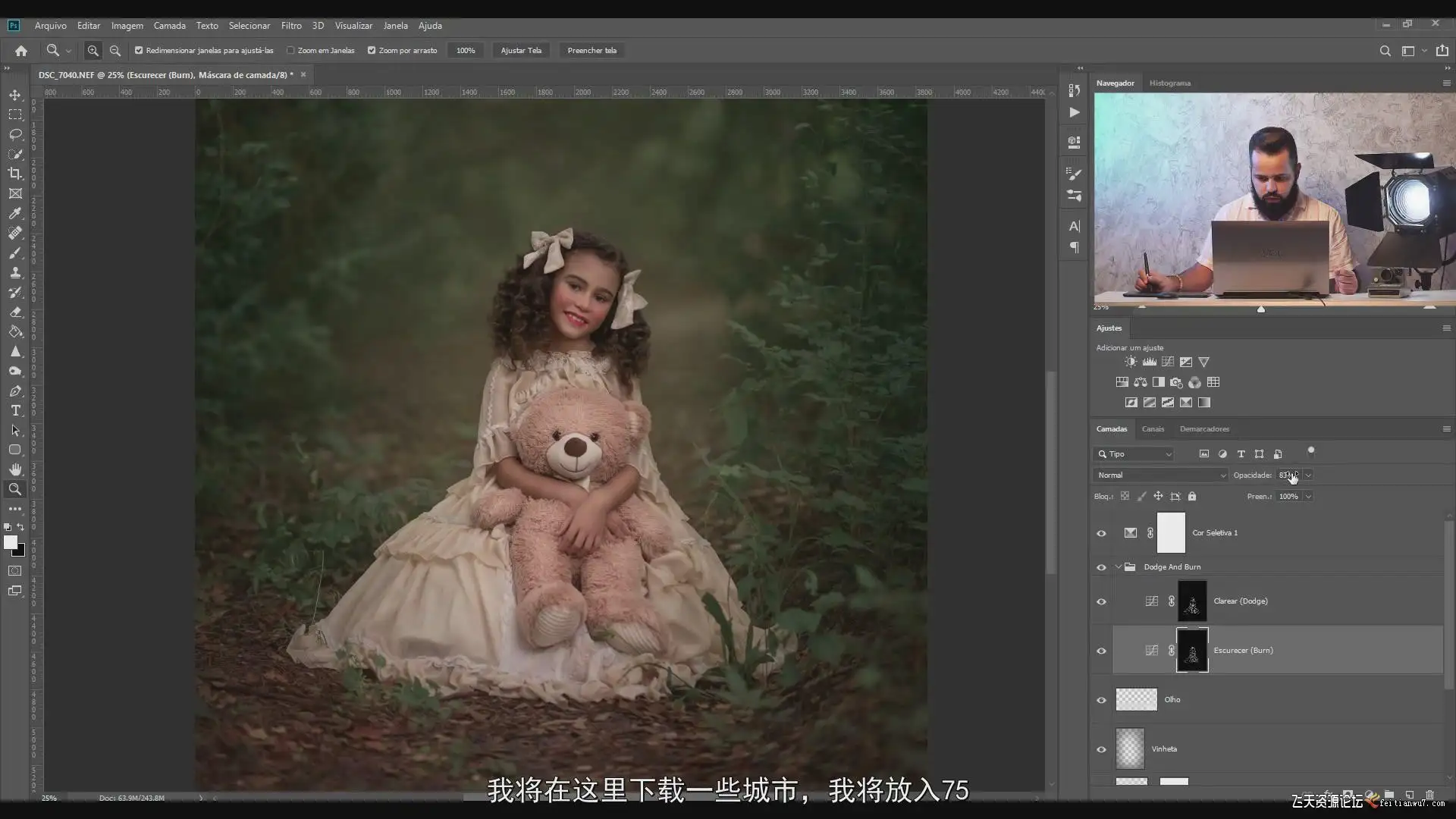Select the Lasso tool
Screen dimensions: 1456x819
(x=15, y=134)
